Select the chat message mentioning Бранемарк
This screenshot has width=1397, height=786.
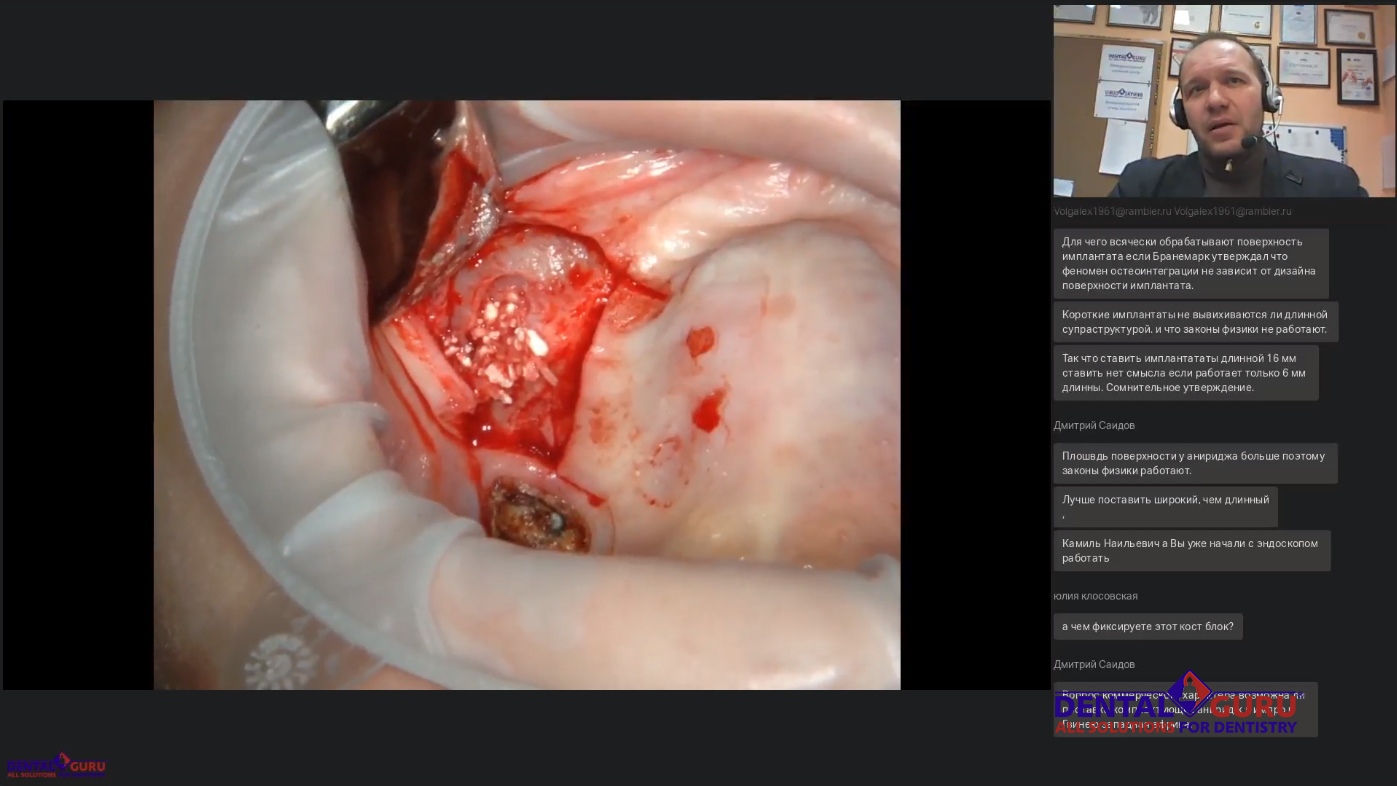coord(1190,263)
